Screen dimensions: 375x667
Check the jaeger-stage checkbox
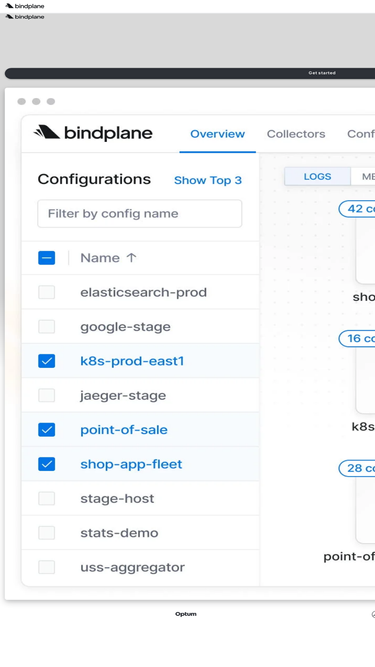46,395
